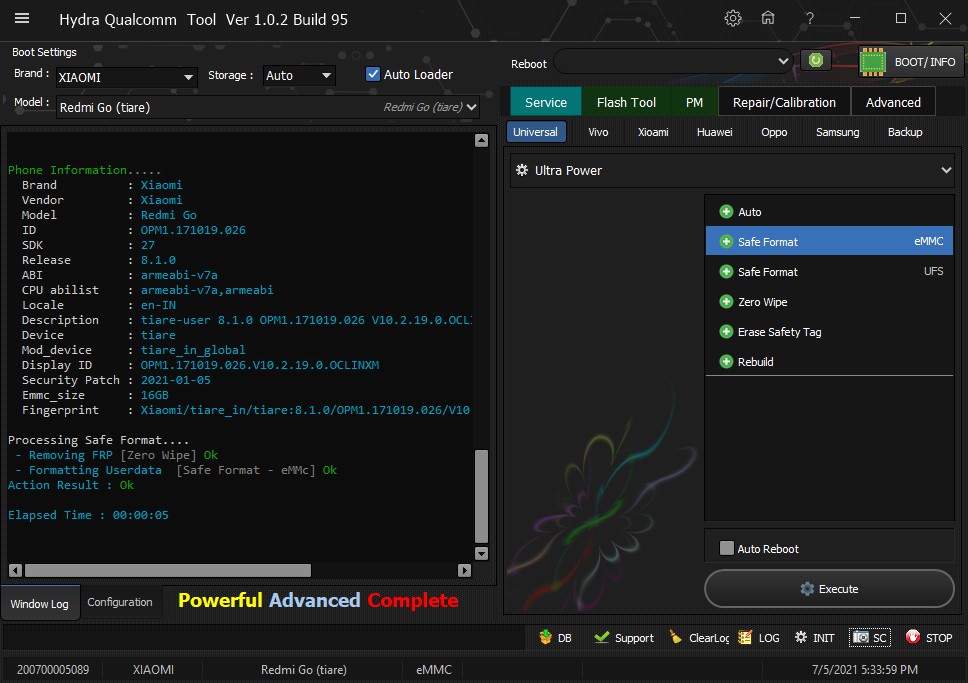
Task: Click the INIT gear icon
Action: 801,637
